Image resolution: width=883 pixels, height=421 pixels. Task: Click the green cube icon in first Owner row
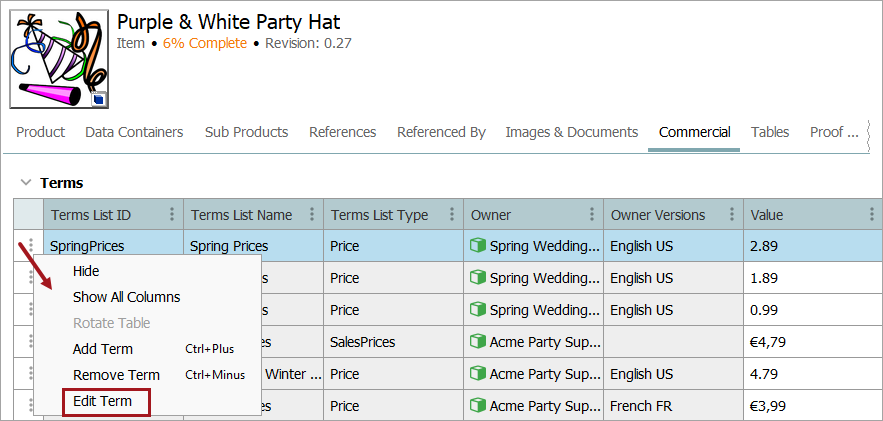point(478,246)
